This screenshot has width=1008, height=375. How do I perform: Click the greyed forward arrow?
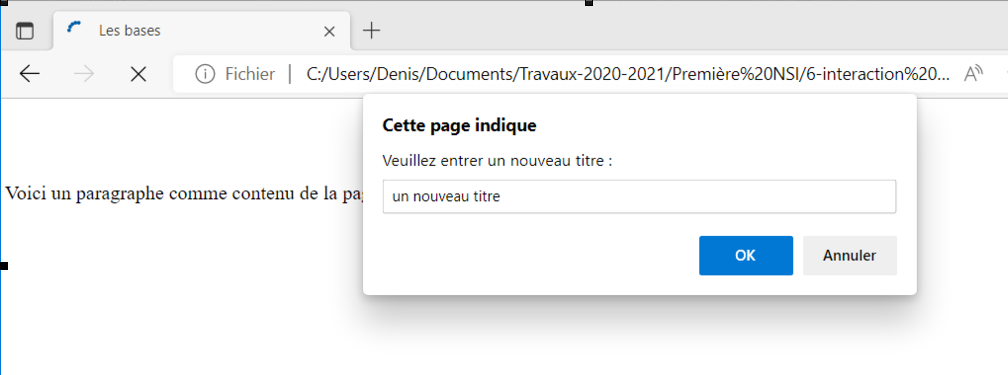pyautogui.click(x=84, y=75)
